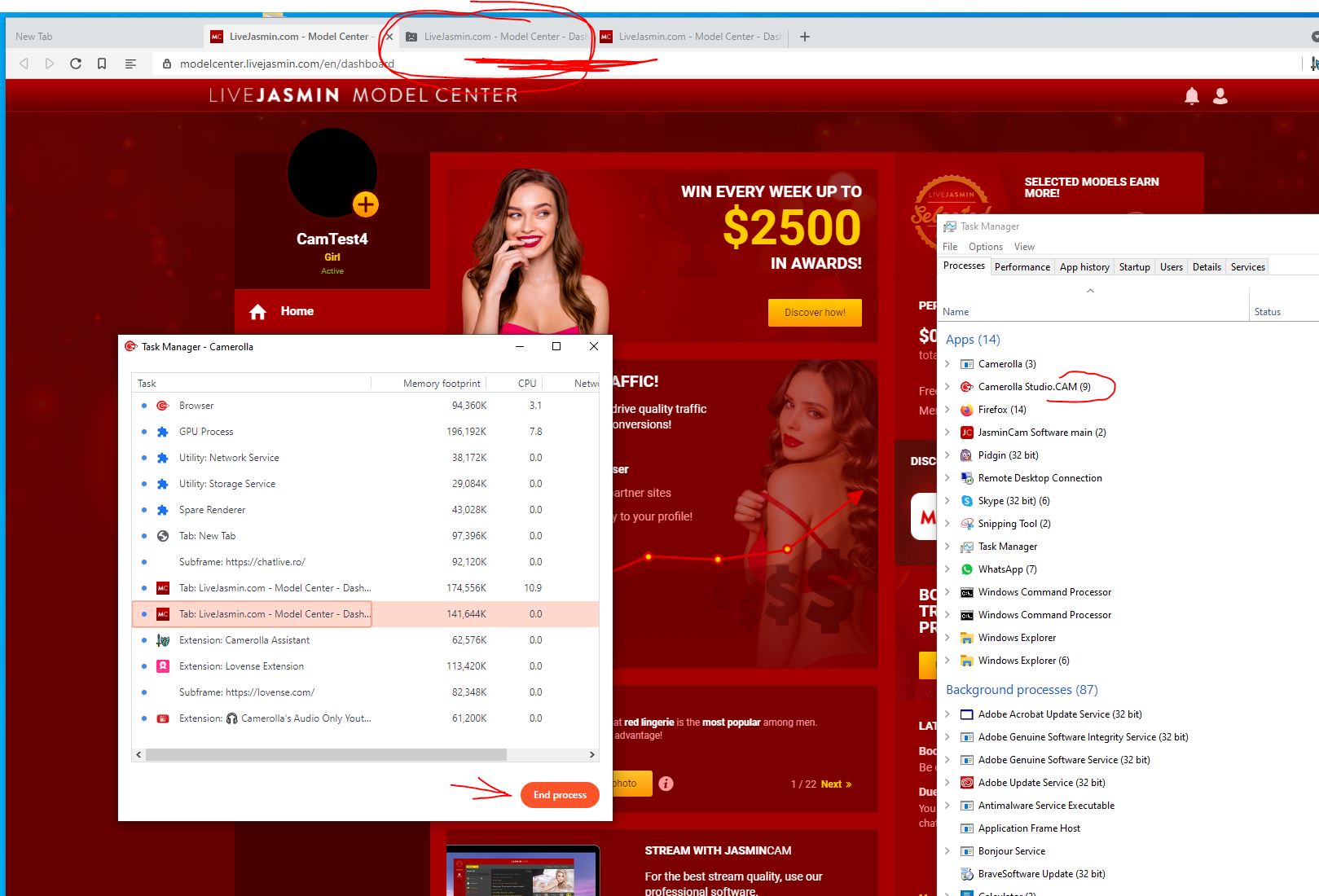Image resolution: width=1319 pixels, height=896 pixels.
Task: Click the Remote Desktop Connection icon
Action: (x=967, y=478)
